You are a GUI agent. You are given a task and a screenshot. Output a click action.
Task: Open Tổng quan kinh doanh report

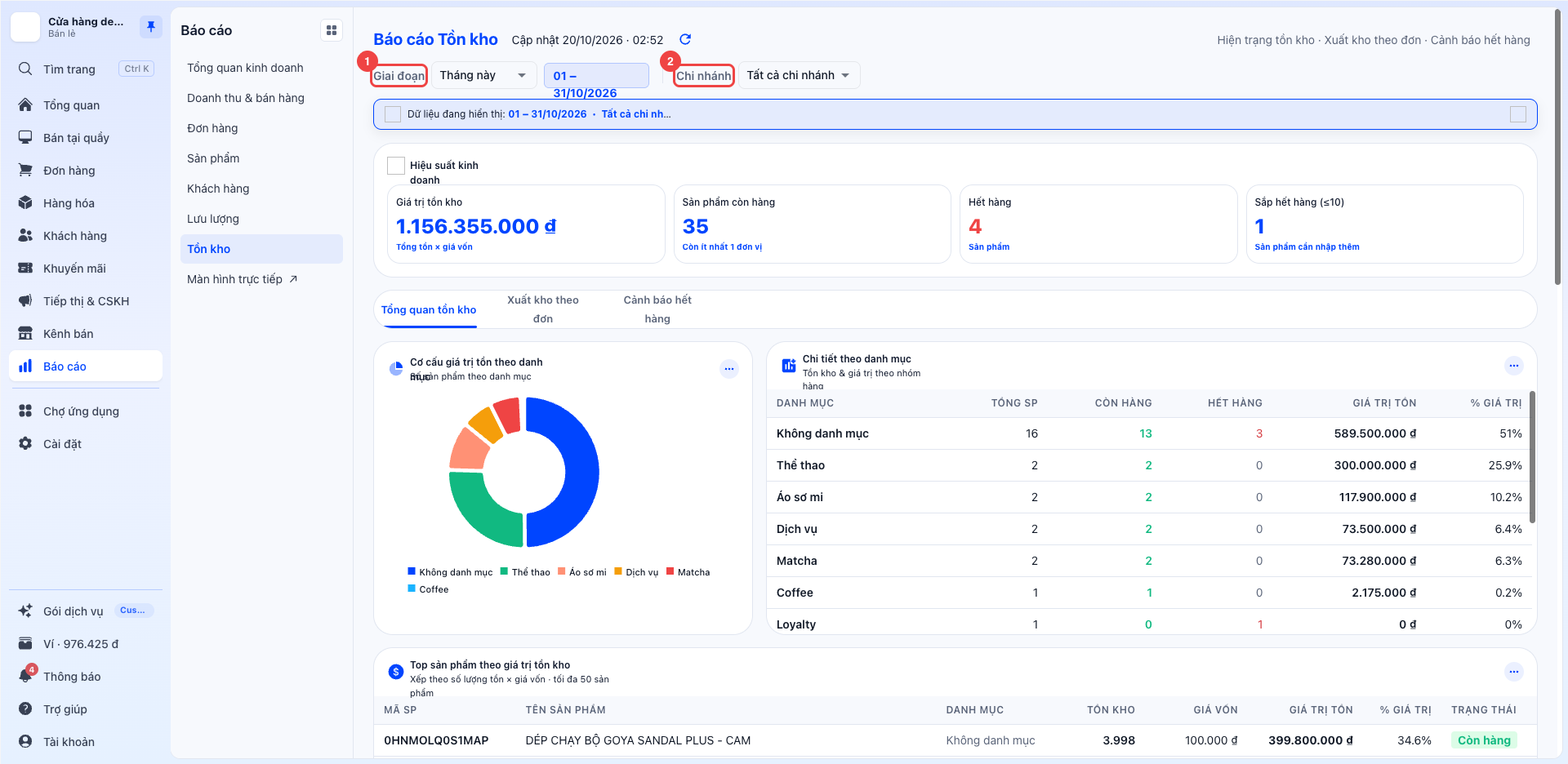[261, 68]
